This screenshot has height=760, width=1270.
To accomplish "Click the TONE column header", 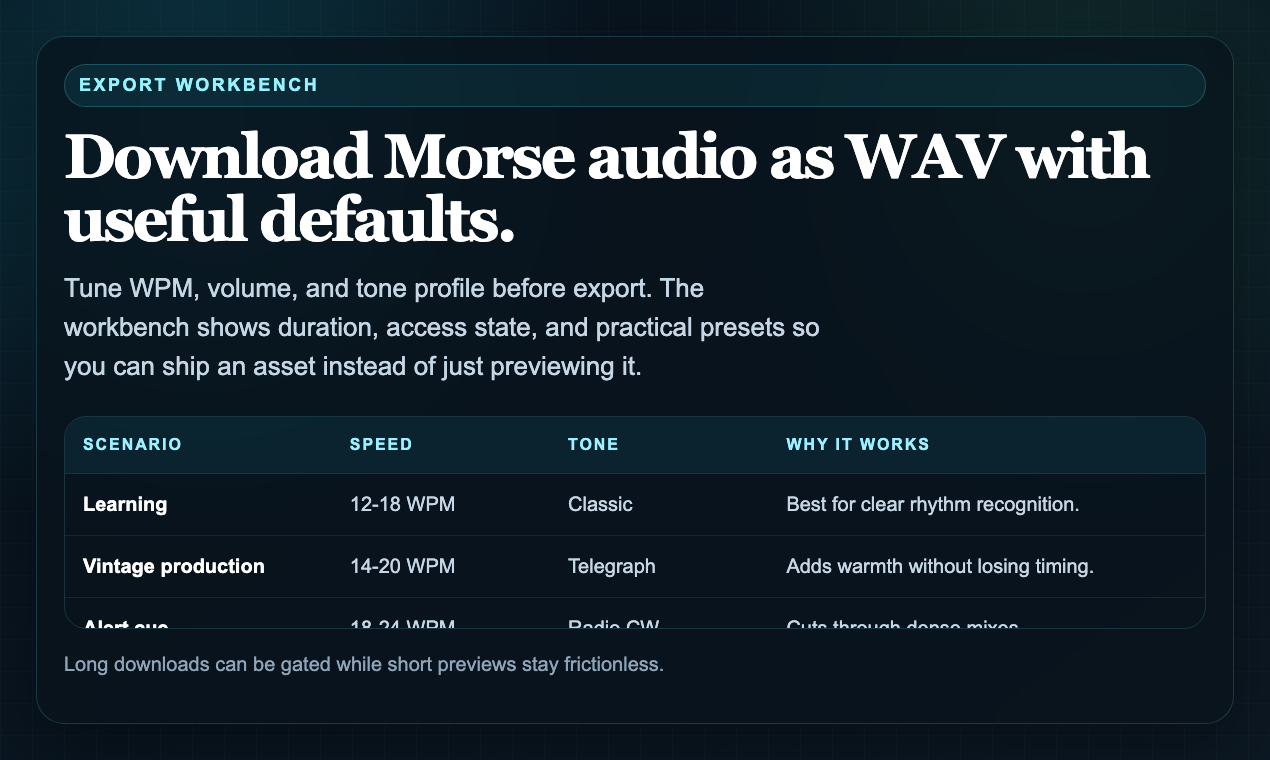I will (594, 444).
